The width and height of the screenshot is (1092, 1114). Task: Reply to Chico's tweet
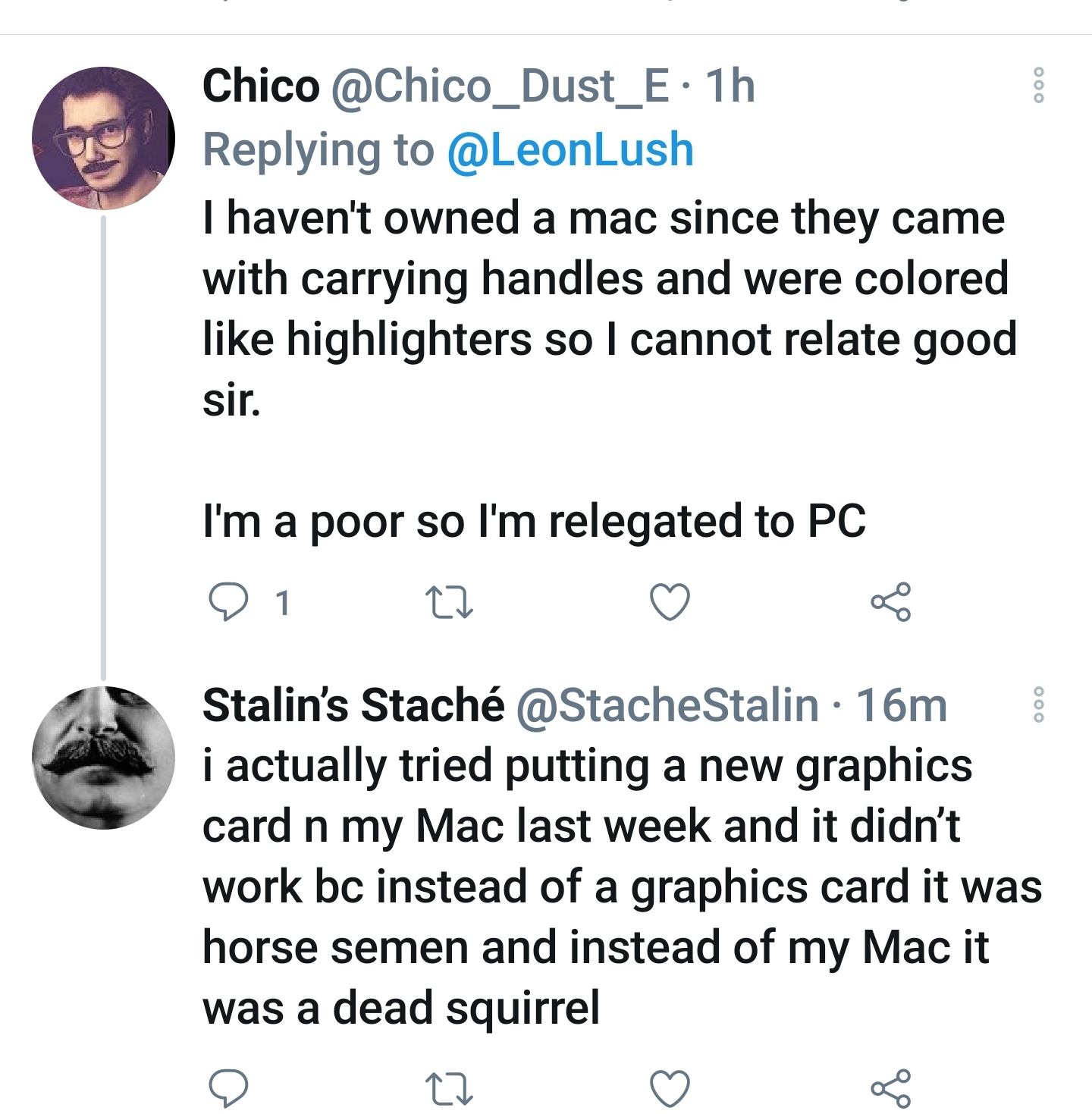(227, 603)
